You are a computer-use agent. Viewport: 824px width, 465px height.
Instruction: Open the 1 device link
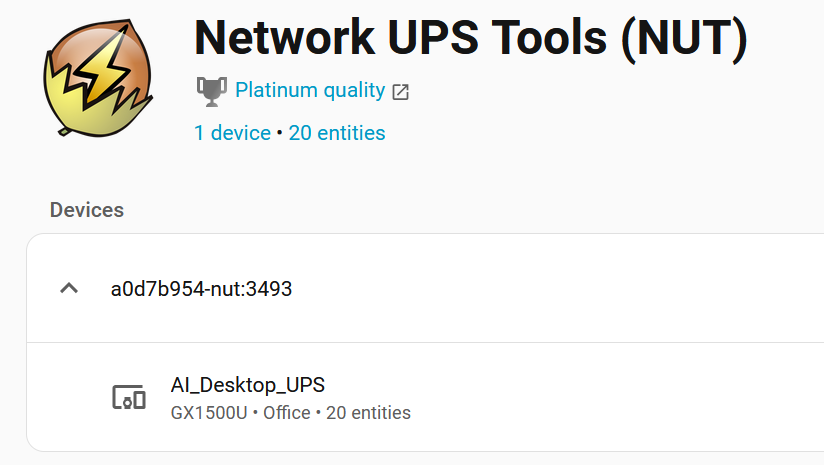pyautogui.click(x=232, y=133)
